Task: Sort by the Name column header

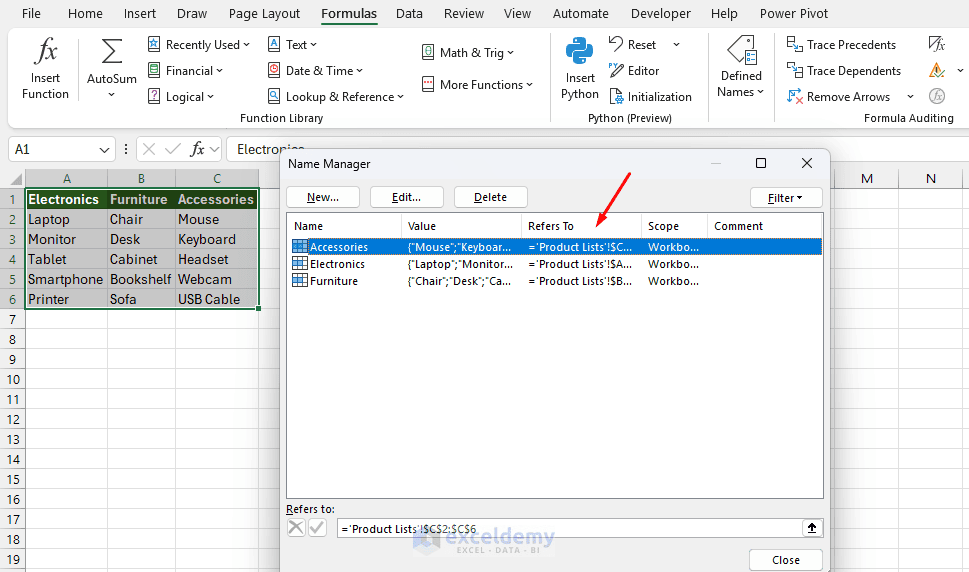Action: click(344, 226)
